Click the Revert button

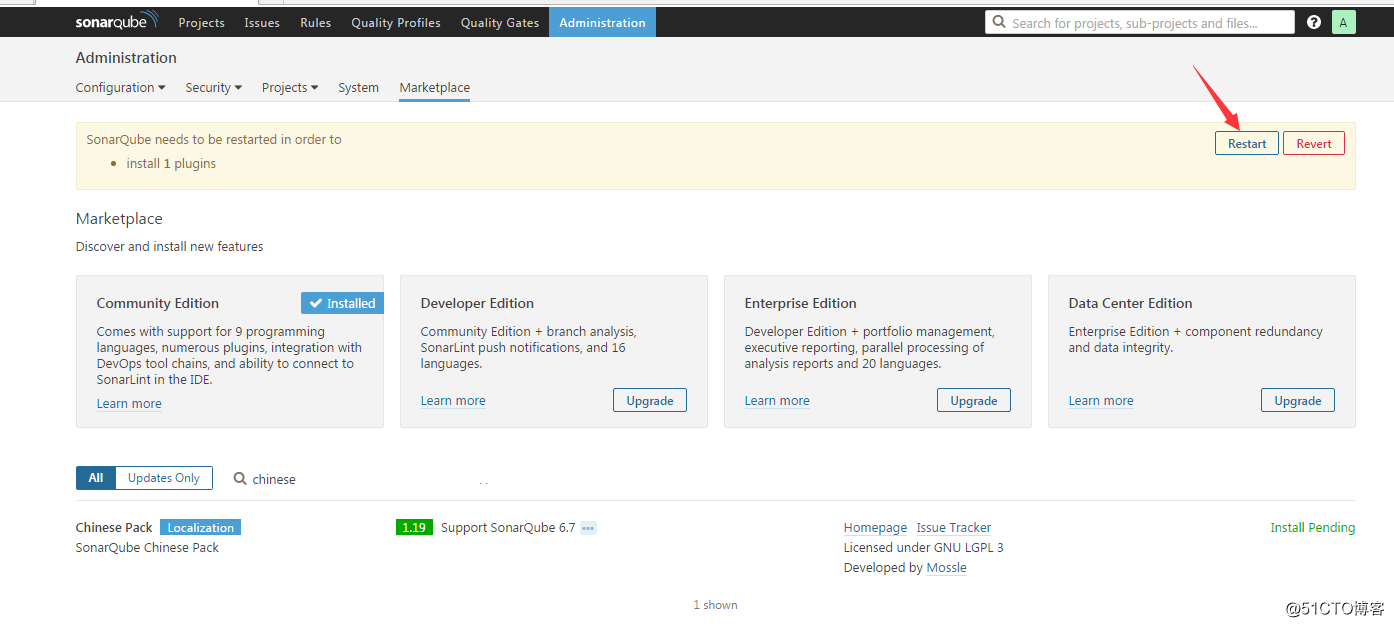coord(1314,144)
